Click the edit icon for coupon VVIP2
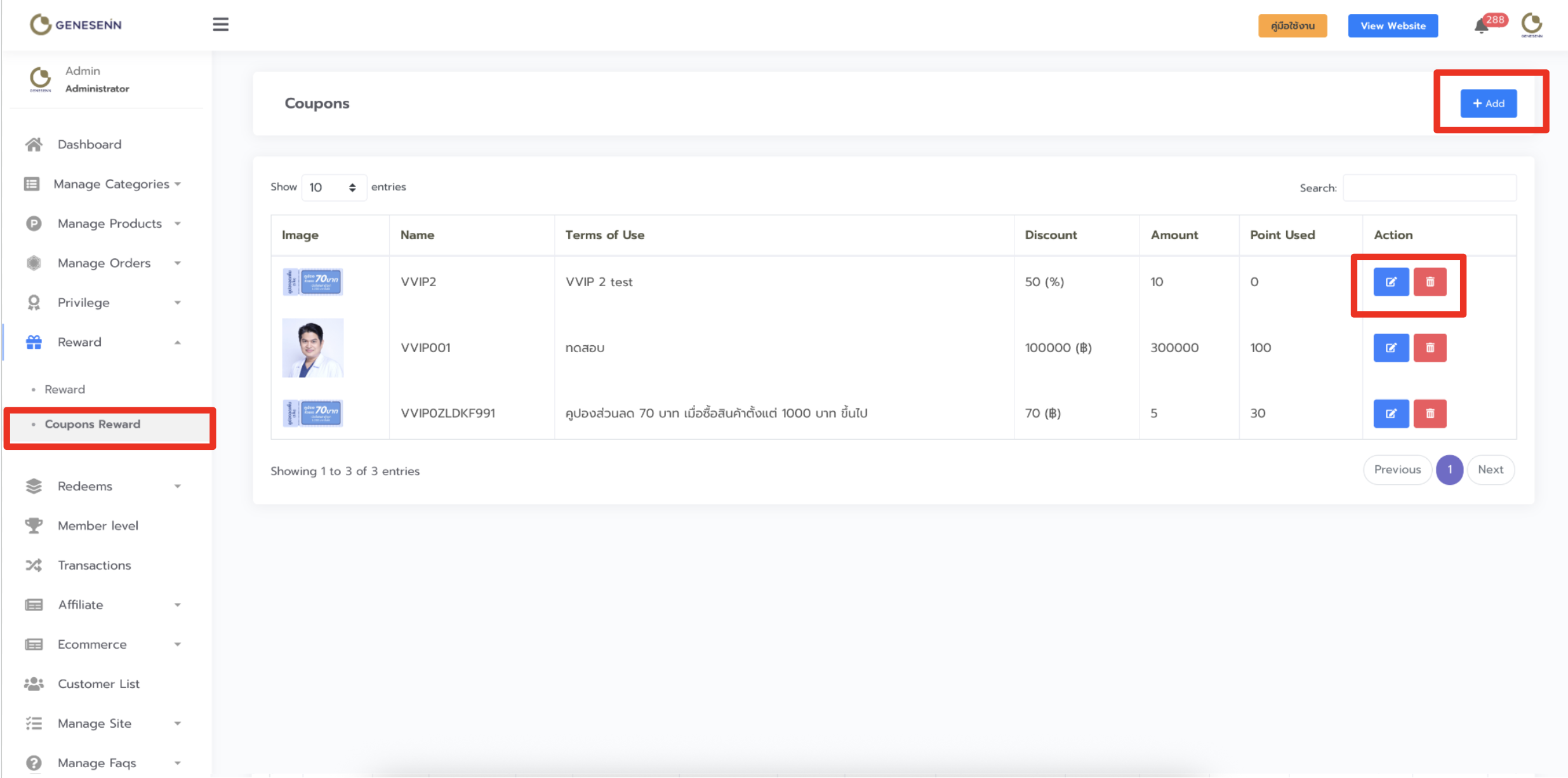 click(x=1390, y=282)
